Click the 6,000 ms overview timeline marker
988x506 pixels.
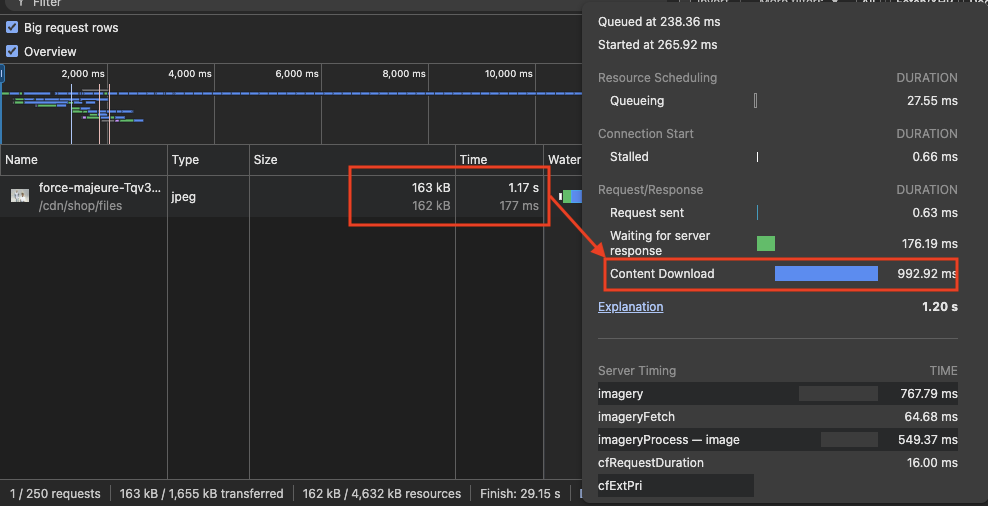[x=297, y=74]
